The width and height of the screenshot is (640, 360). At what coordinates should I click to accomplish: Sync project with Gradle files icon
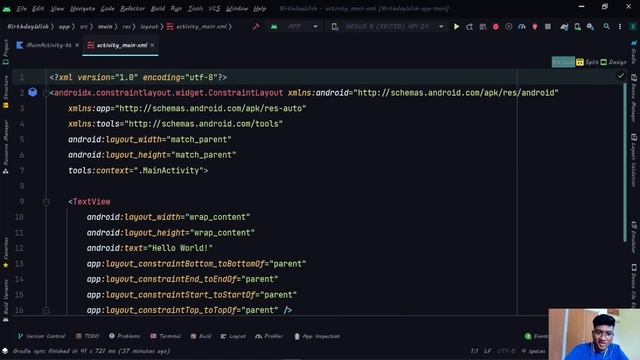tap(564, 27)
